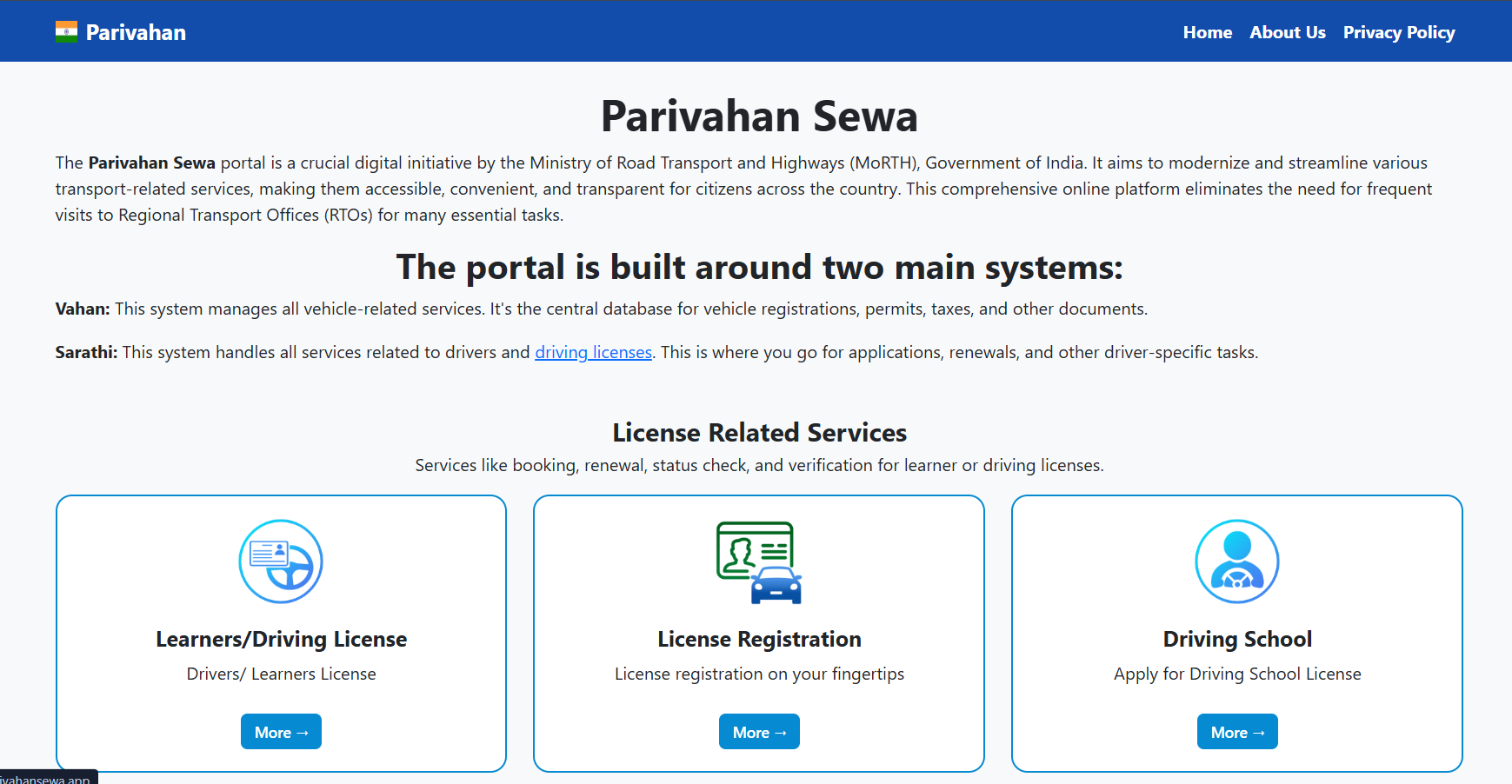Open the Privacy Policy page
1512x784 pixels.
(1399, 32)
